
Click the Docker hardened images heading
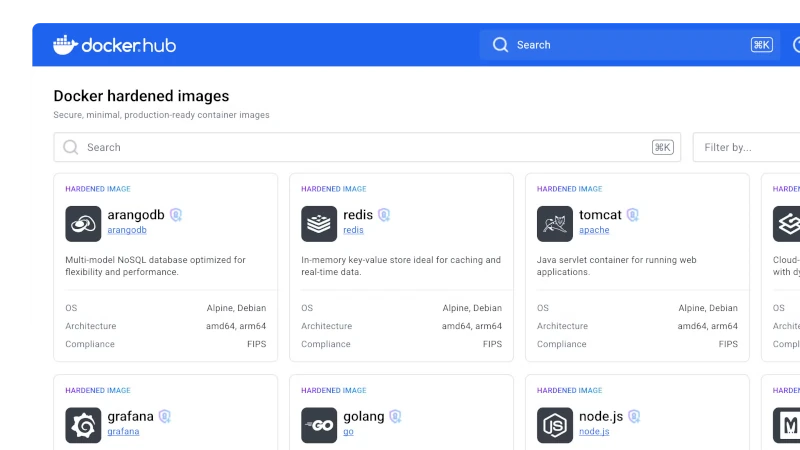coord(141,96)
